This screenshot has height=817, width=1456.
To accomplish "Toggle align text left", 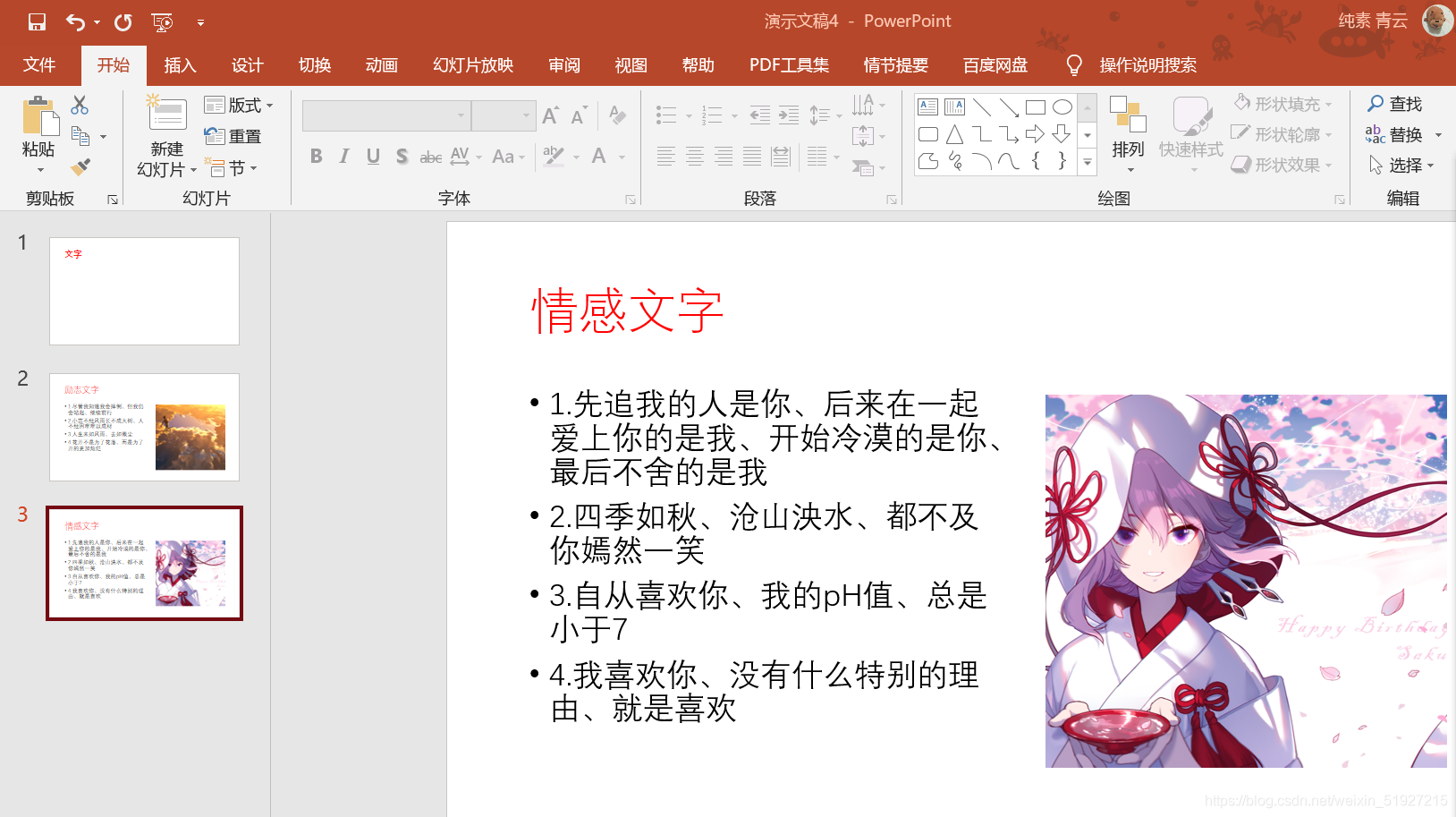I will tap(665, 157).
